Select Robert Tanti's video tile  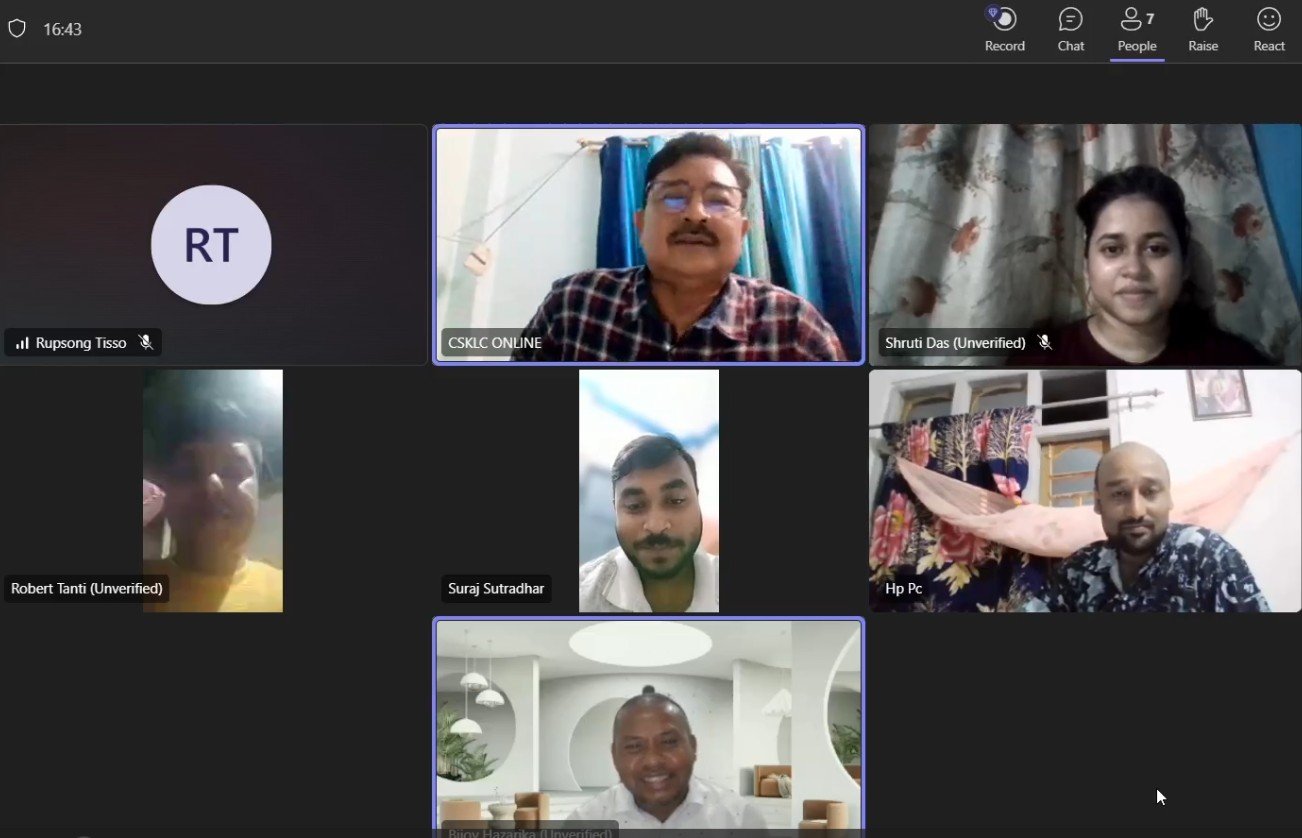pyautogui.click(x=213, y=491)
